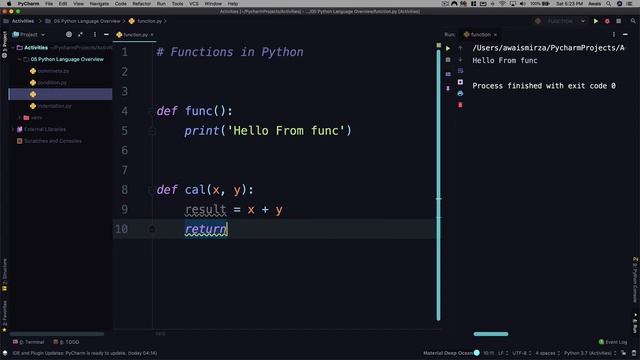This screenshot has height=360, width=640.
Task: Open the Terminal tool window
Action: (x=28, y=342)
